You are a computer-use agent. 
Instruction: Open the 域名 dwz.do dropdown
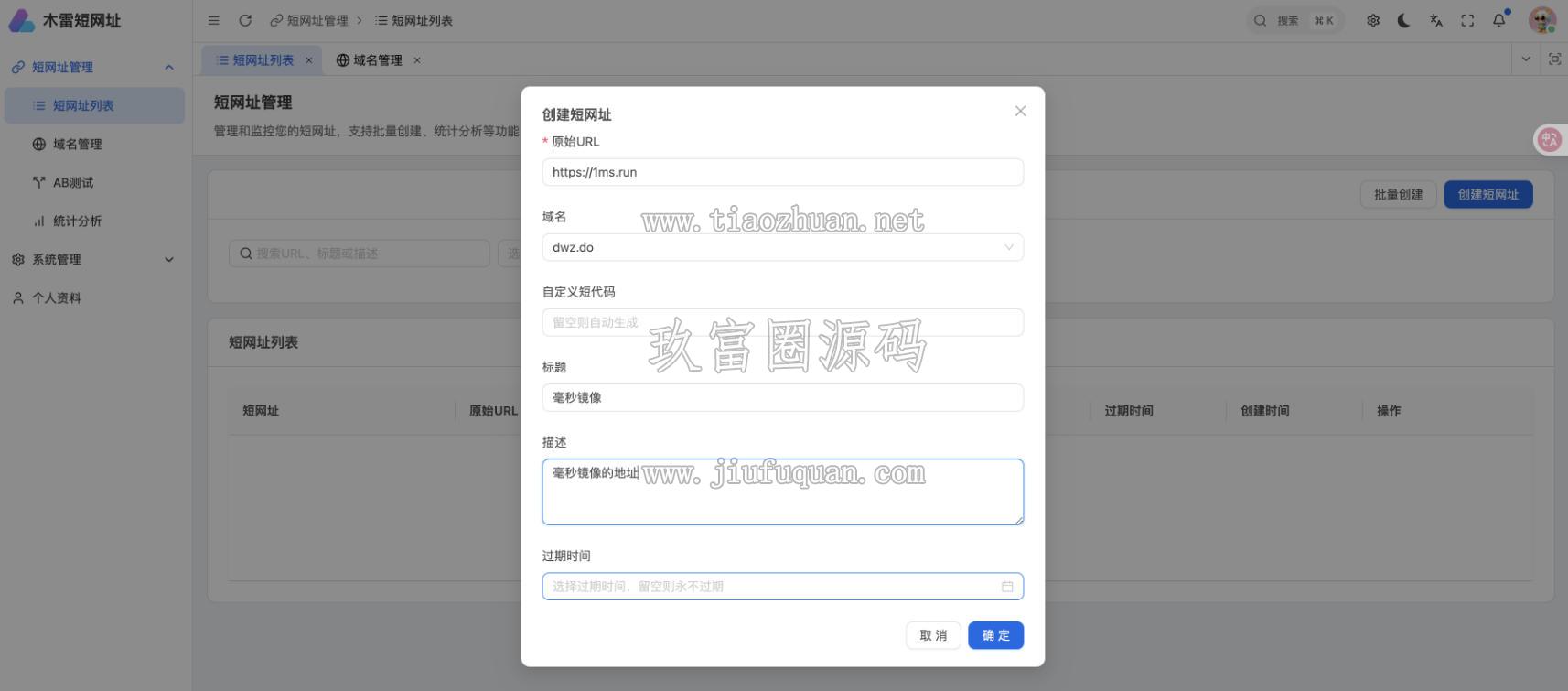click(x=782, y=247)
